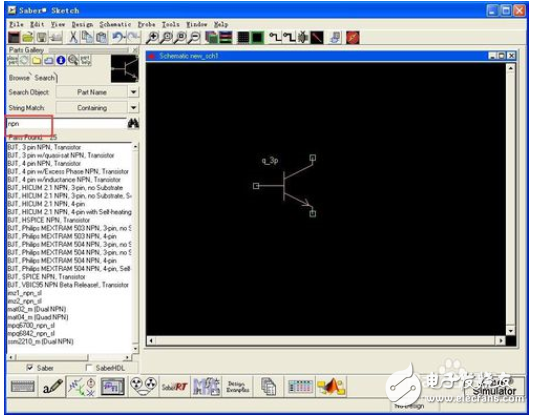533x415 pixels.
Task: Select 'BJT, 4 pin w/inductance NPN' row
Action: click(69, 179)
